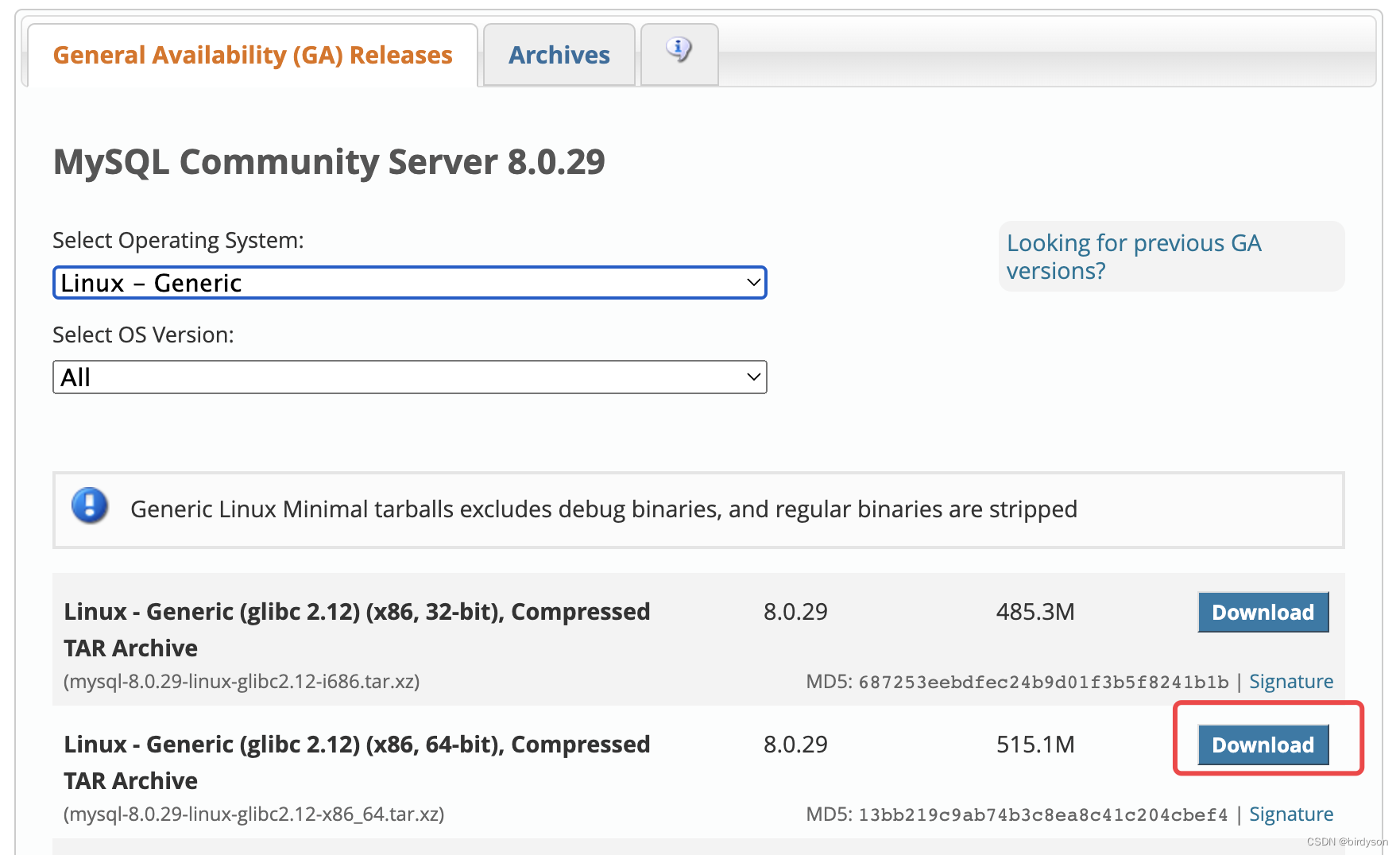
Task: Click the 32-bit Compressed TAR Archive title
Action: pyautogui.click(x=357, y=630)
